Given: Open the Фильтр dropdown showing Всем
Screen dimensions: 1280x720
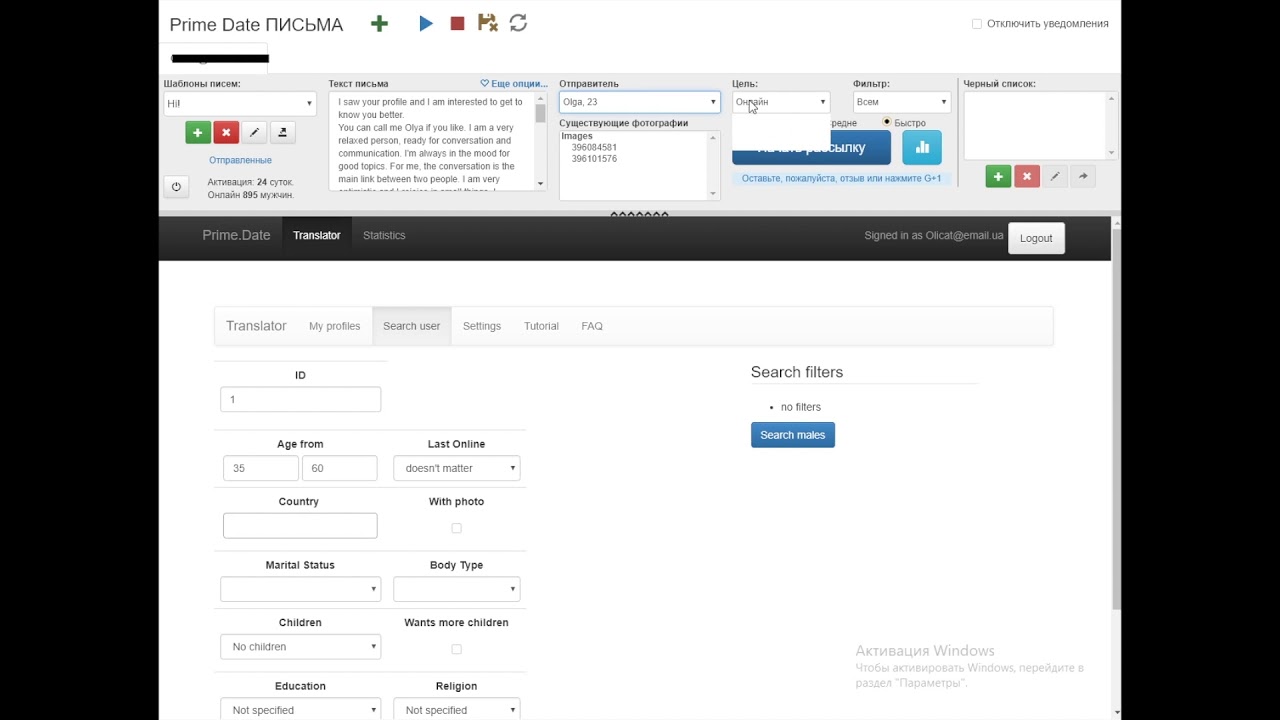Looking at the screenshot, I should (902, 102).
